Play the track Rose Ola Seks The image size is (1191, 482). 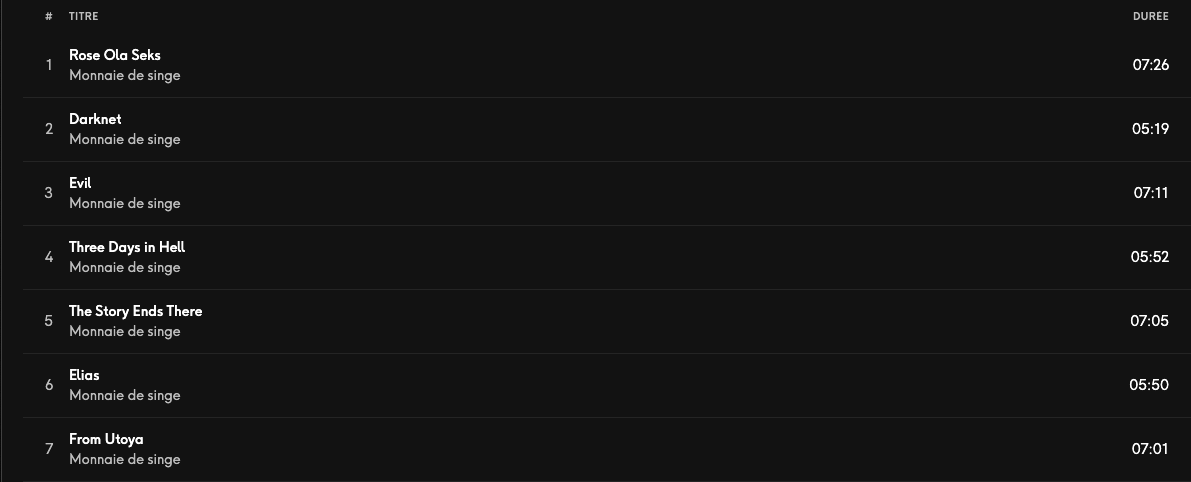tap(115, 55)
